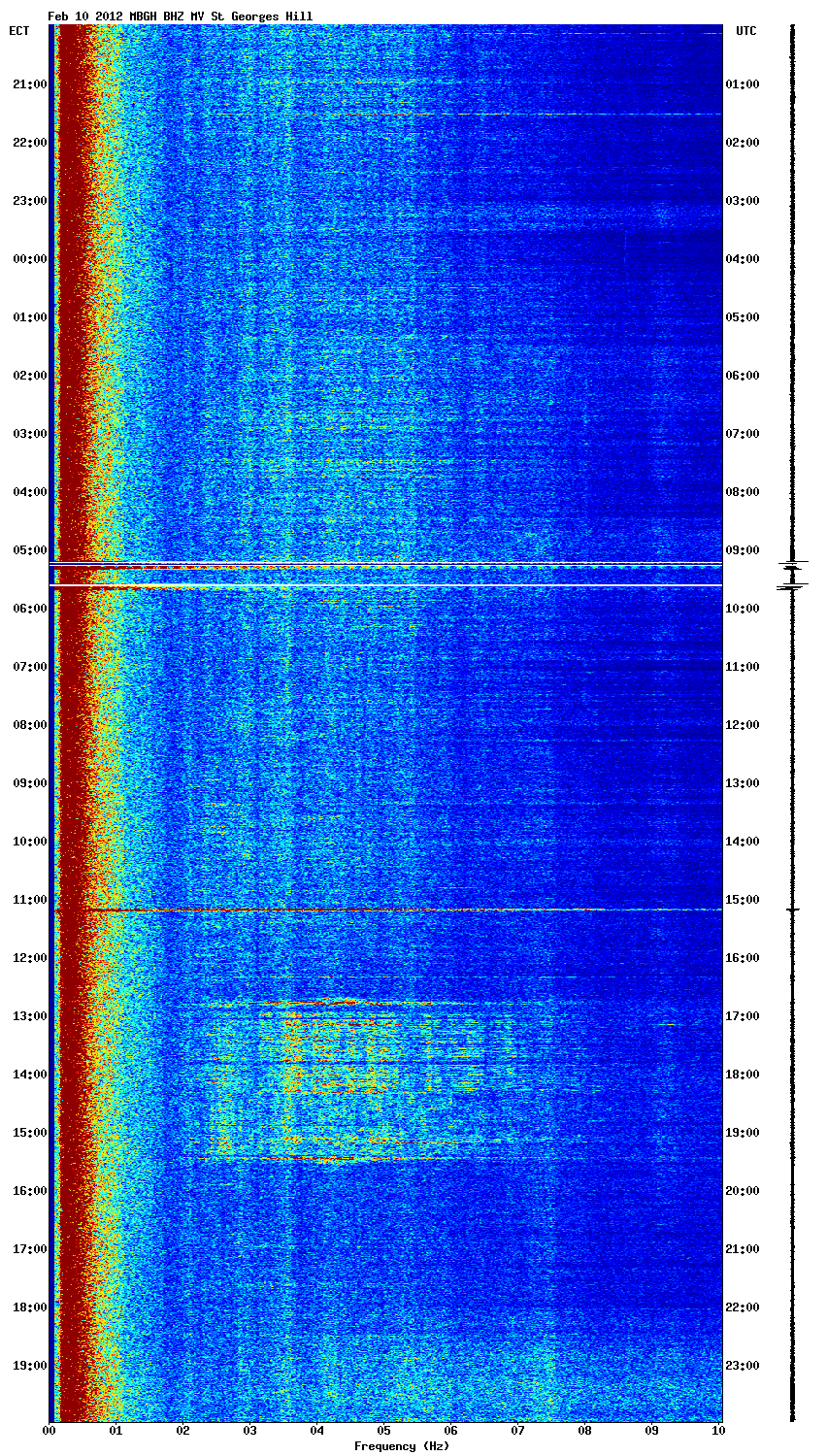Click the 03:00 label on the UTC axis
Screen dimensions: 827x1456
coord(743,201)
